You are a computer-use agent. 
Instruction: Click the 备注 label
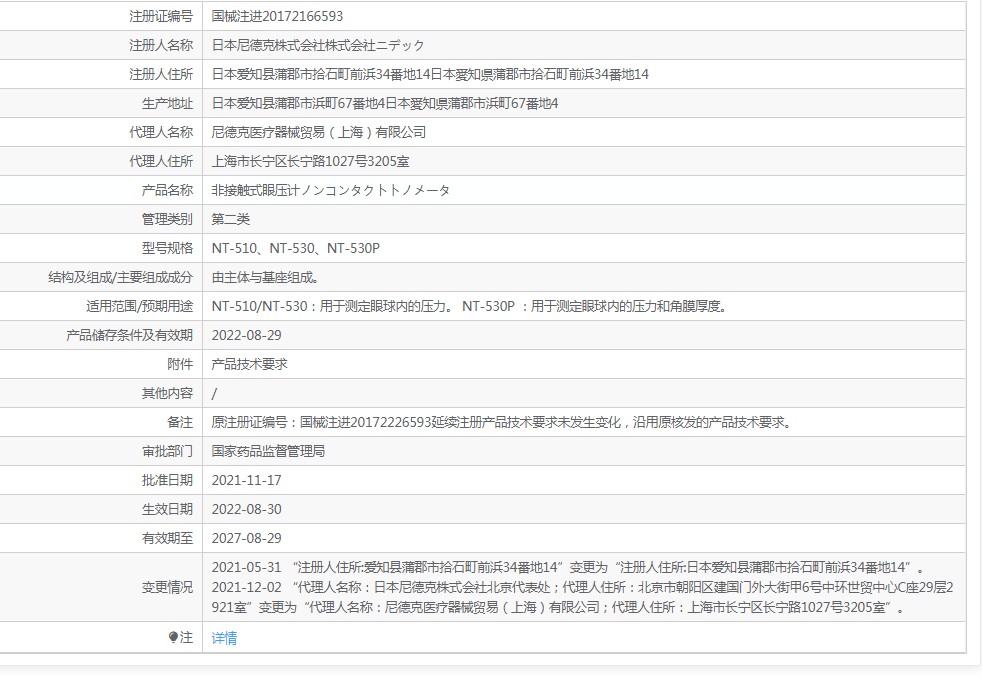point(180,423)
